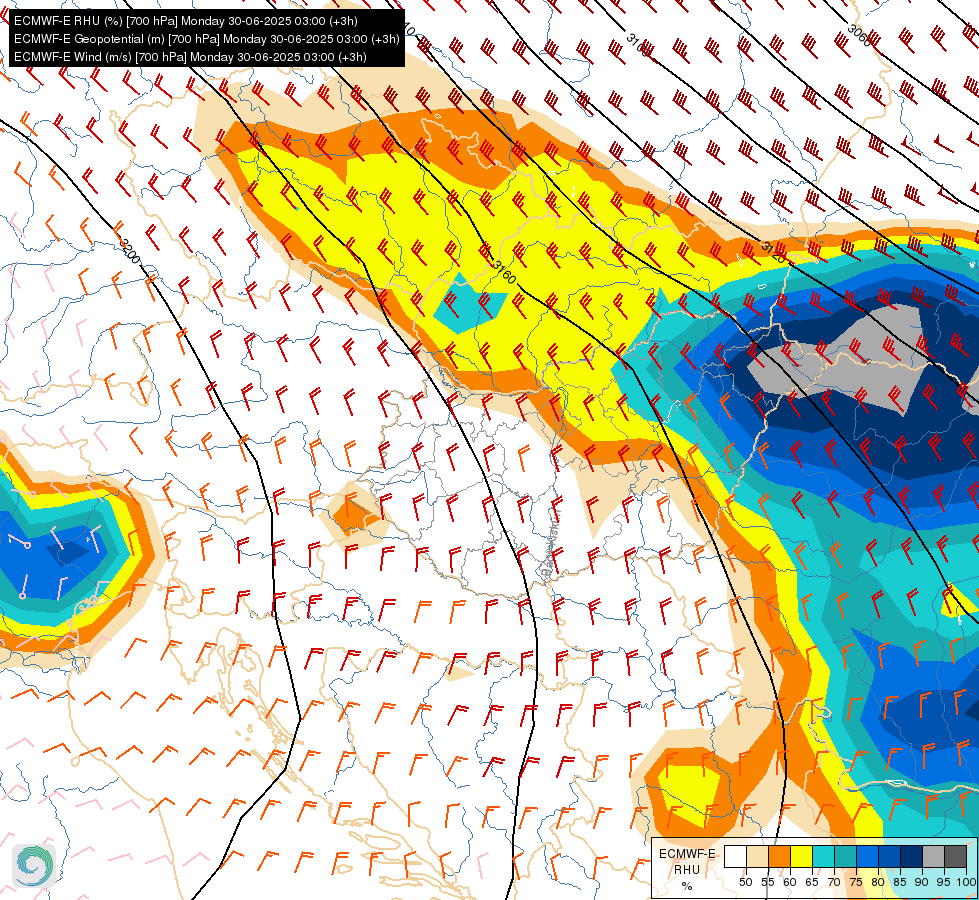
Task: Click the orange 55-60 legend swatch
Action: pyautogui.click(x=780, y=856)
